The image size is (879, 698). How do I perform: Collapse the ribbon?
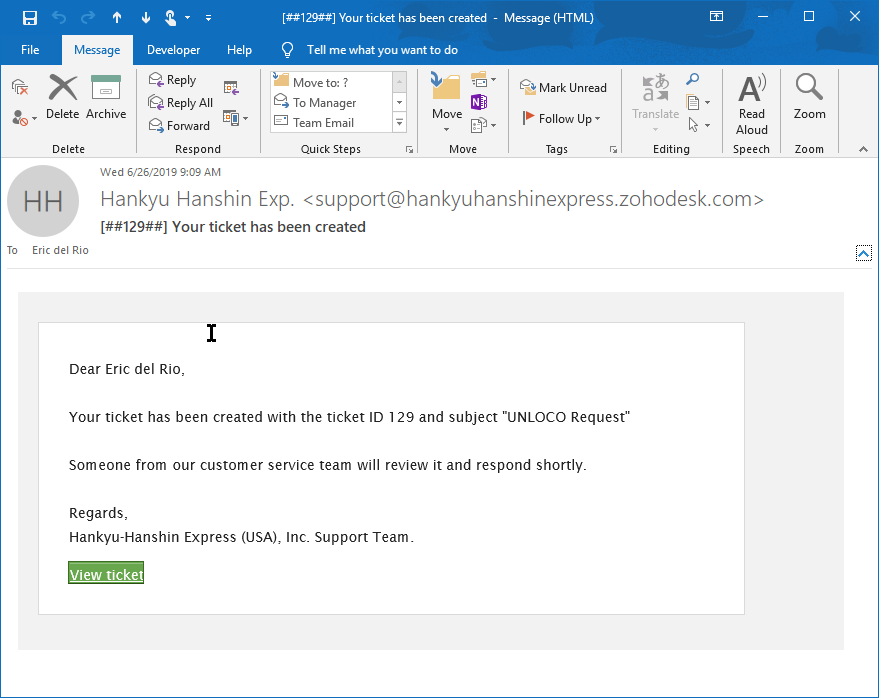pyautogui.click(x=863, y=149)
